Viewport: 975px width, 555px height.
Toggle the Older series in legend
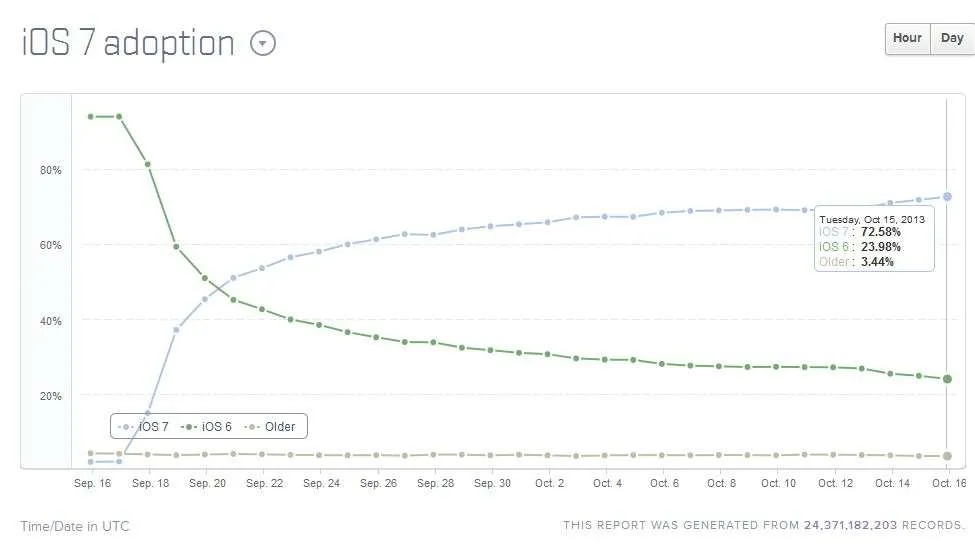point(270,427)
